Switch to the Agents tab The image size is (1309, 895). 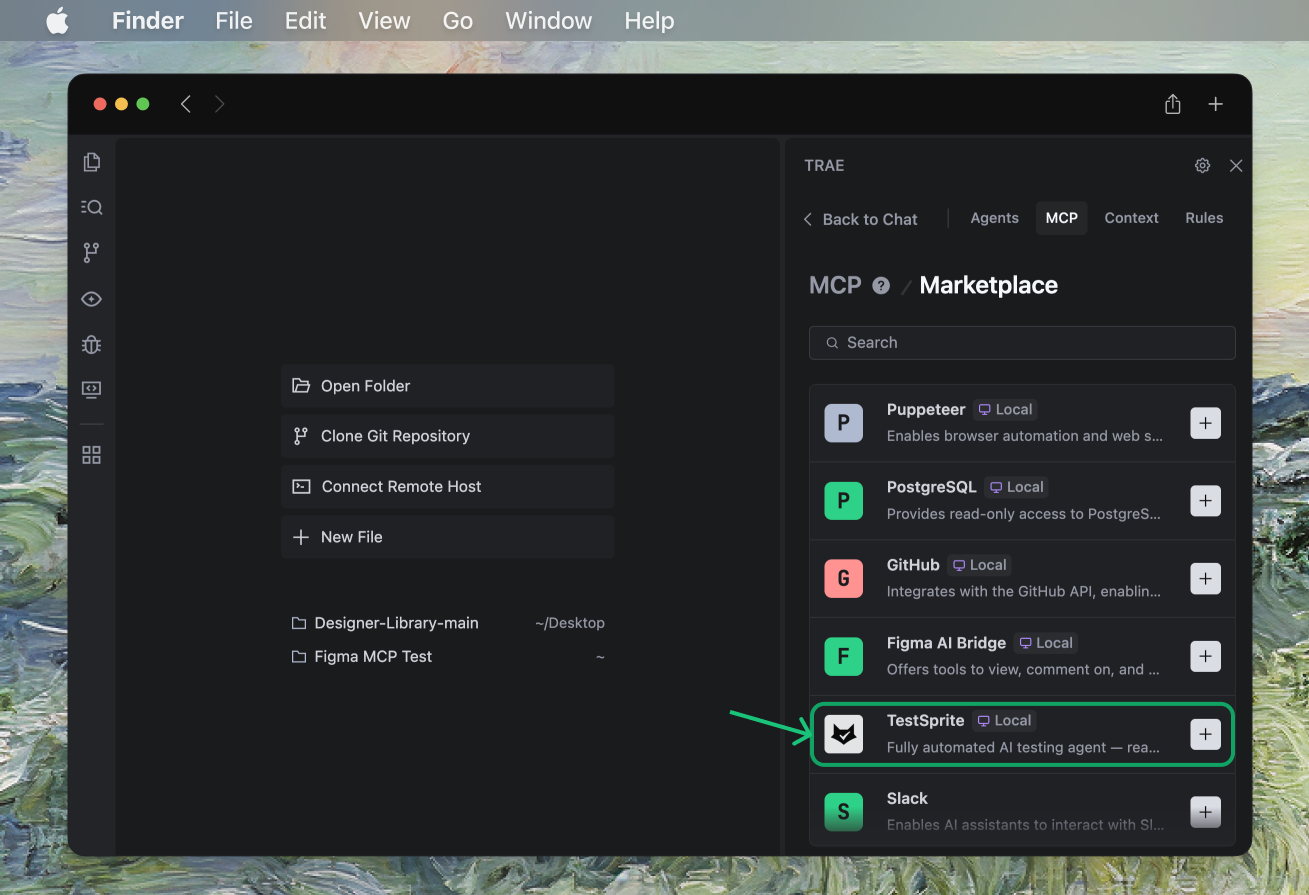click(995, 218)
